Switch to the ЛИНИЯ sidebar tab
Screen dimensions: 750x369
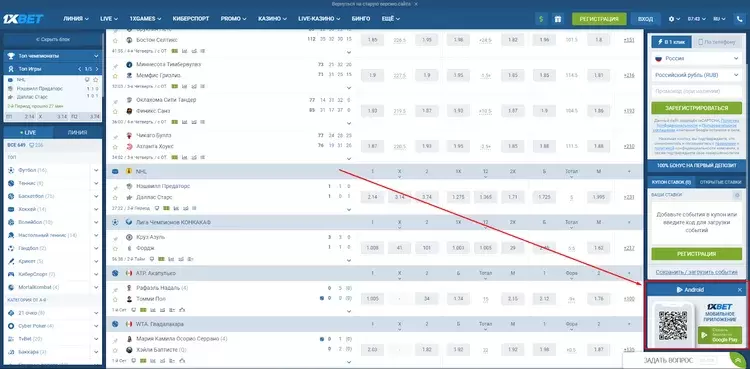pyautogui.click(x=77, y=133)
